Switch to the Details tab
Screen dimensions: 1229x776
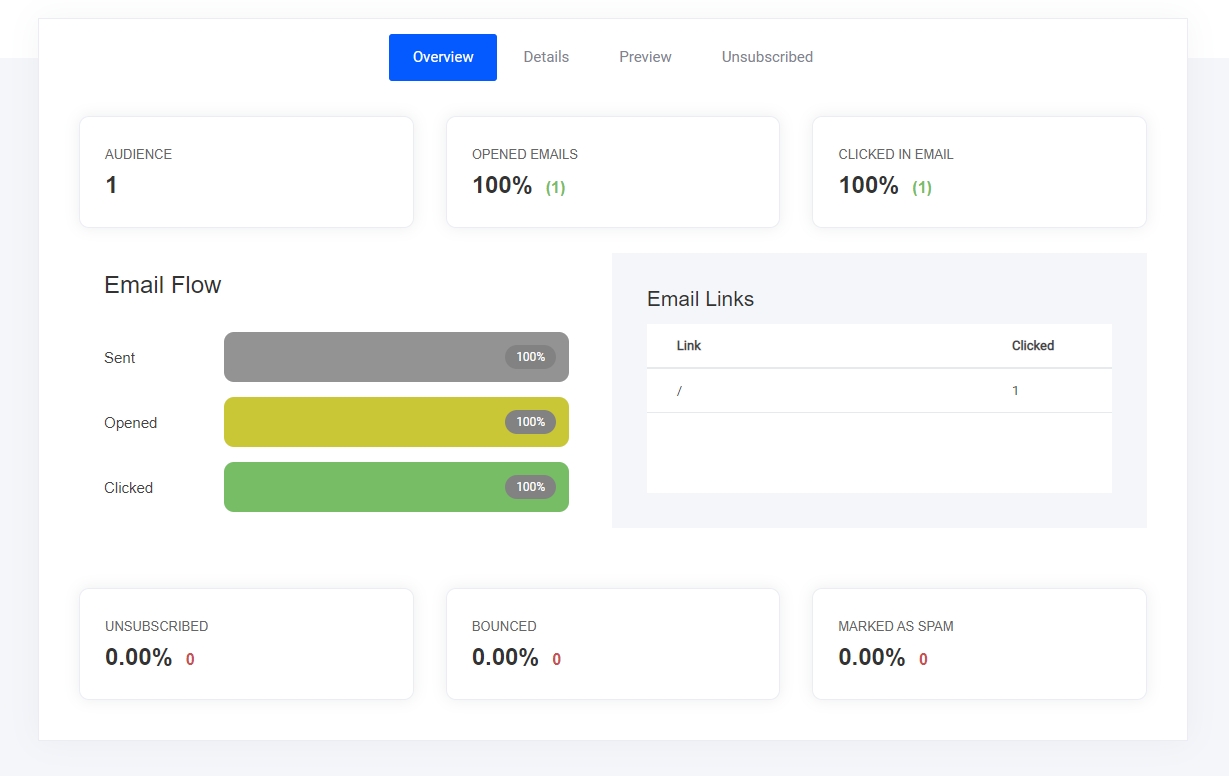[x=546, y=57]
